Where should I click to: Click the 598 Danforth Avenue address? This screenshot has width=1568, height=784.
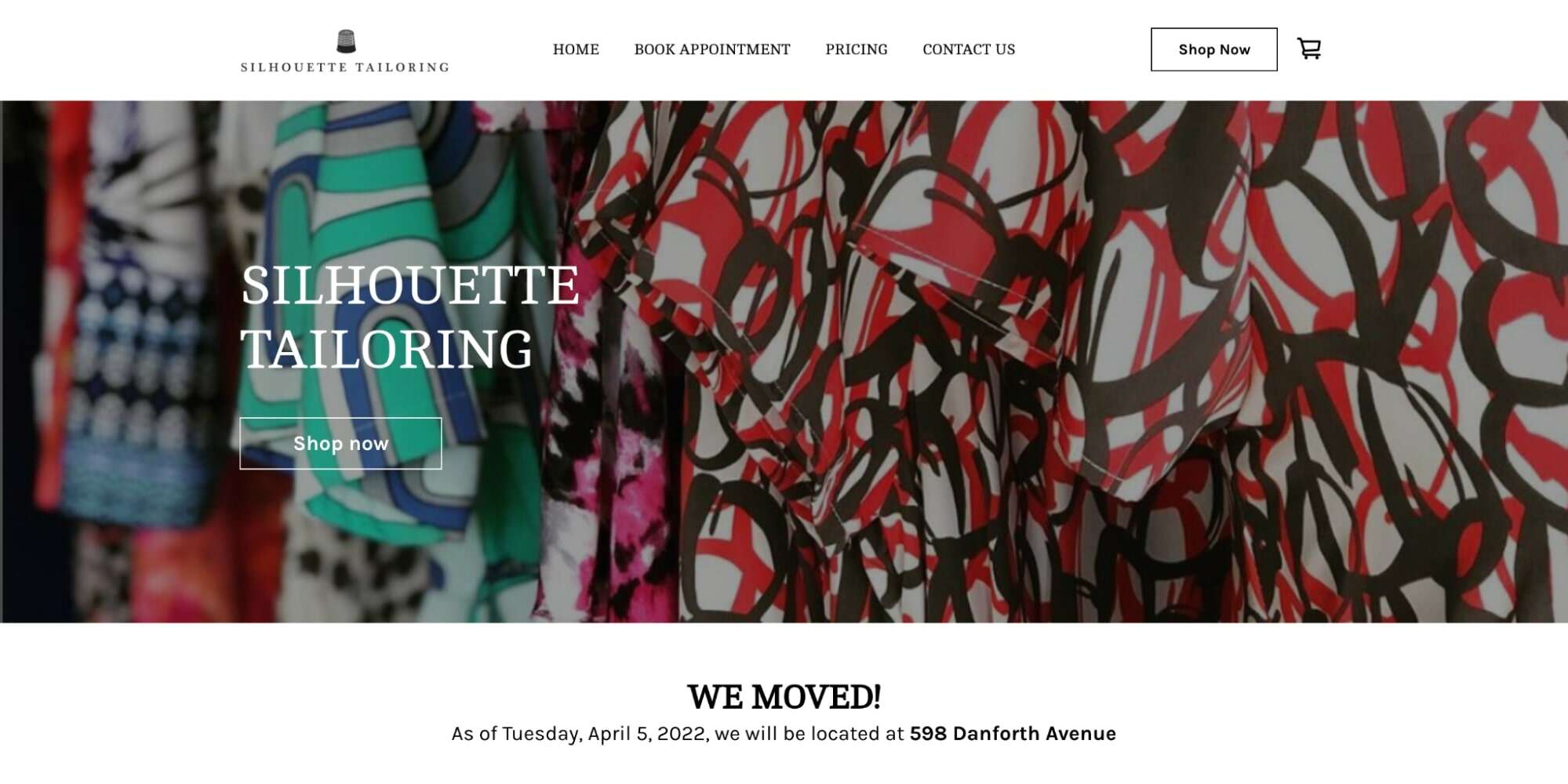pos(1013,734)
